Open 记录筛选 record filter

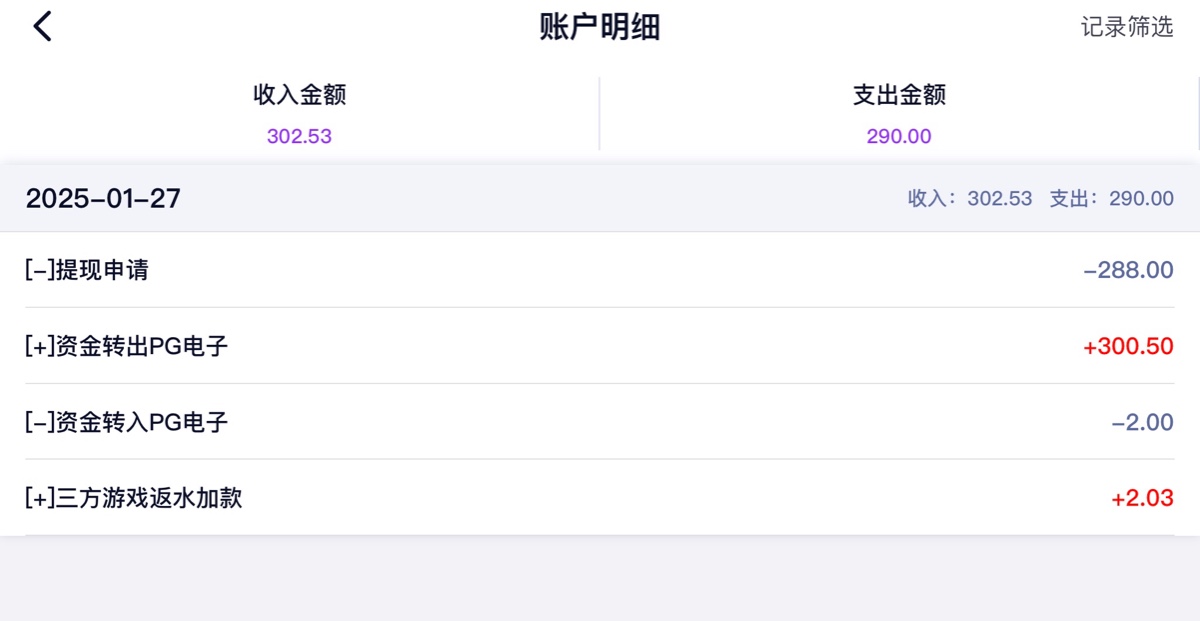pyautogui.click(x=1126, y=27)
